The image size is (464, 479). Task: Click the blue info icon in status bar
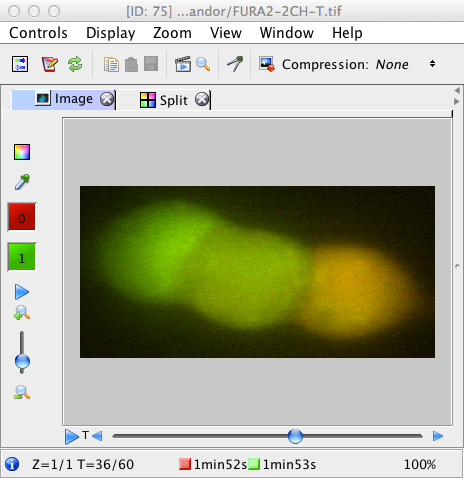point(12,464)
